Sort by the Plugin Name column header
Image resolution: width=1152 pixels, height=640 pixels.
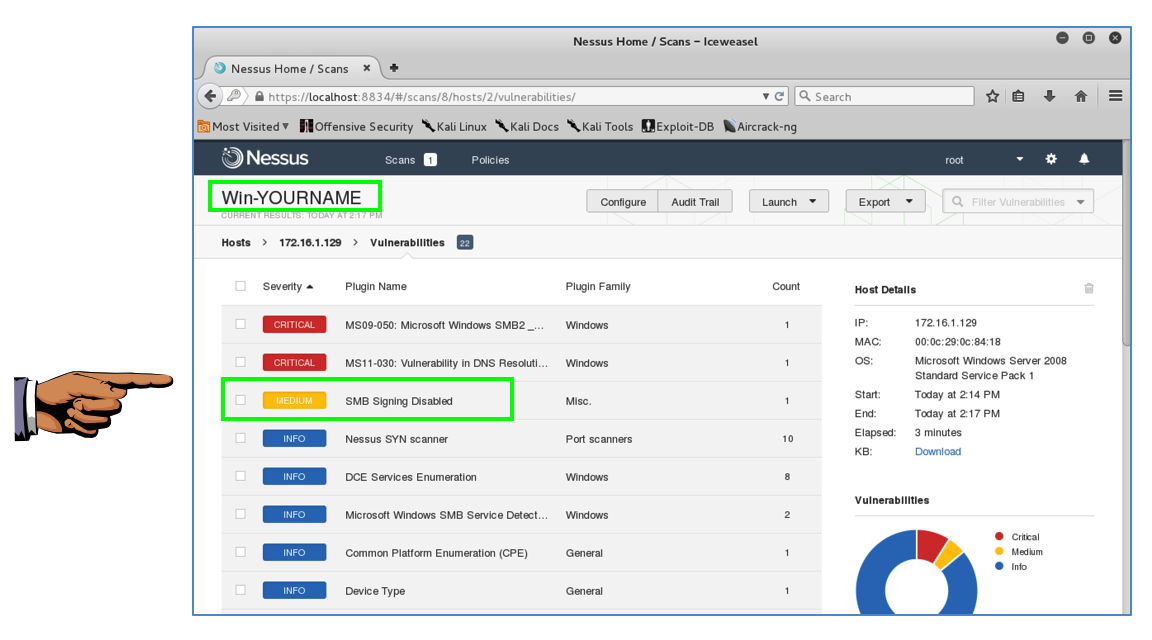coord(375,287)
